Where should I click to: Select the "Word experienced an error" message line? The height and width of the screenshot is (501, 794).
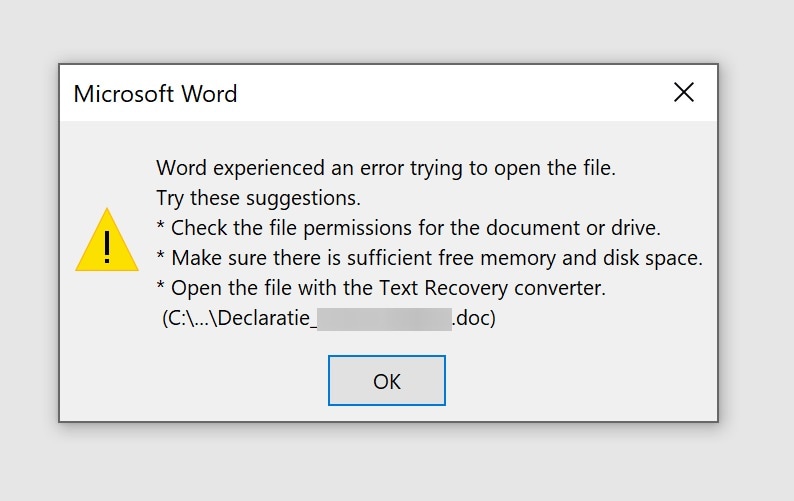point(386,167)
